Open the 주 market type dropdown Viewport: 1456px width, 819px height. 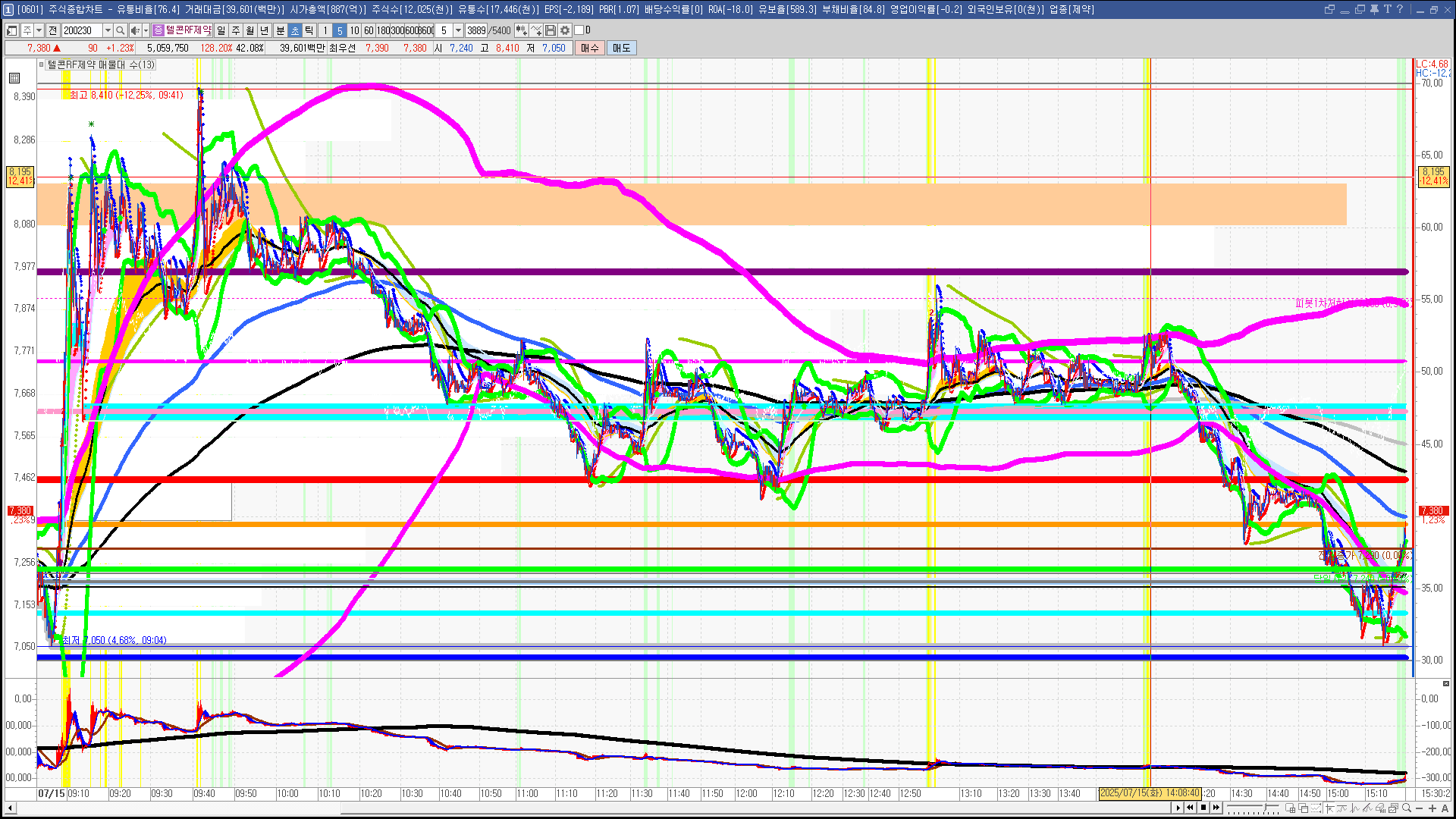click(39, 30)
